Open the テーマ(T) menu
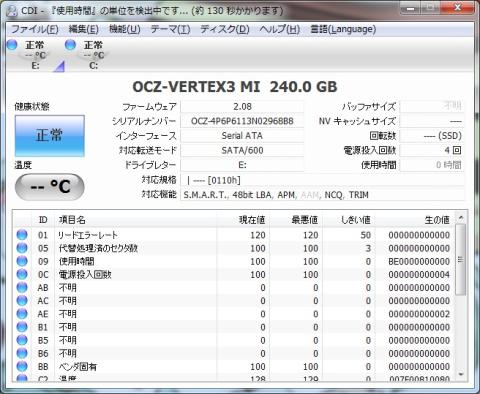Screen dimensions: 480x394 (170, 29)
